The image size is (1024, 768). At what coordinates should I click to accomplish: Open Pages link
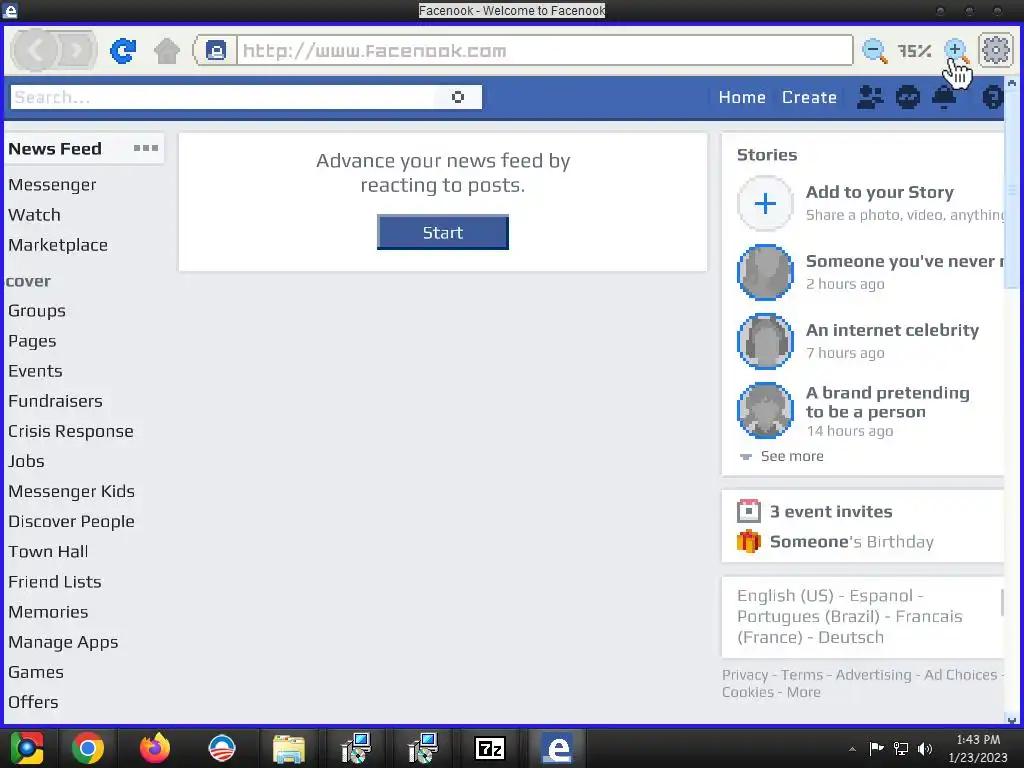tap(32, 341)
